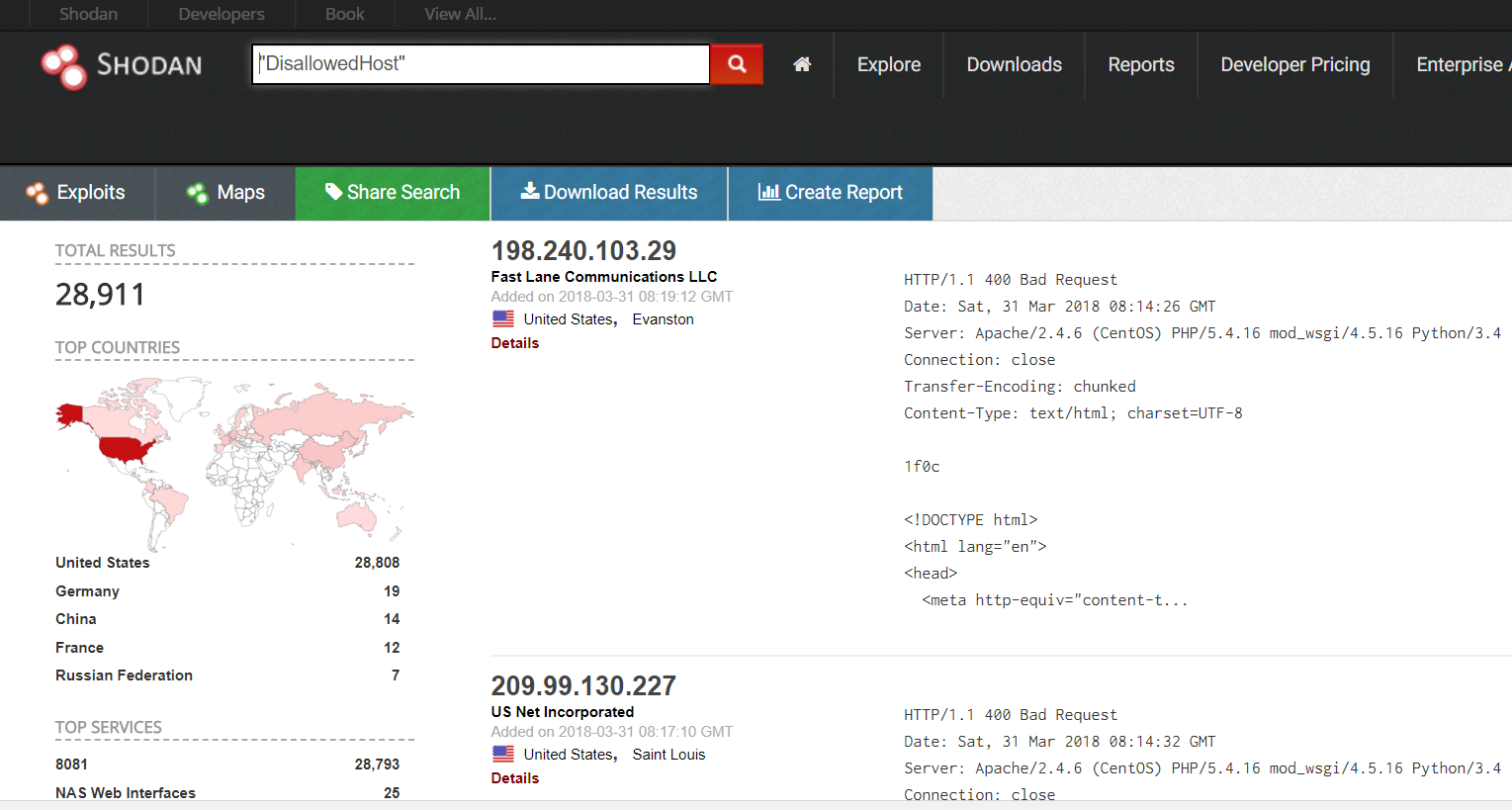The width and height of the screenshot is (1512, 810).
Task: Expand the View All... top menu
Action: click(460, 14)
